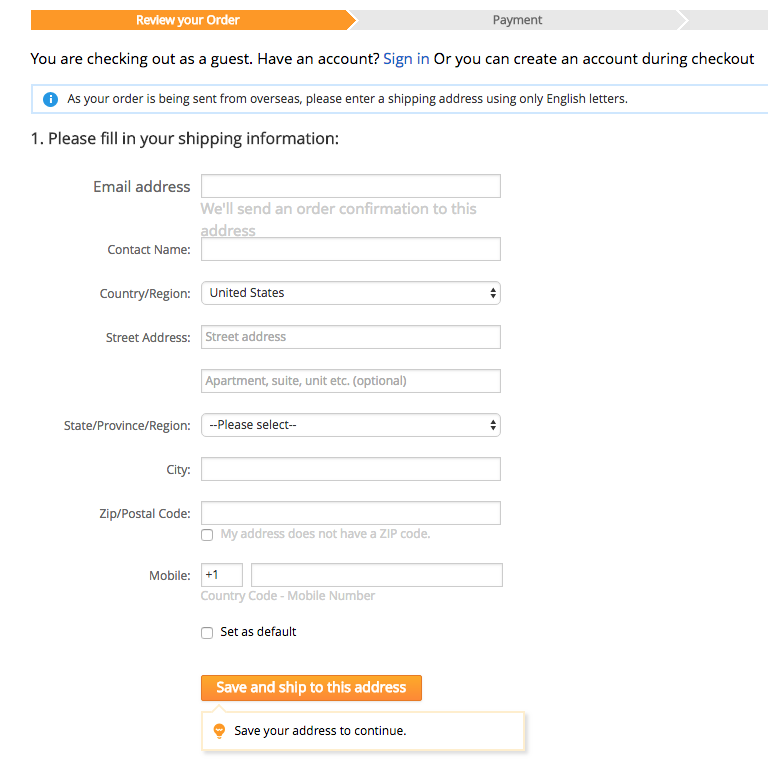Check 'My address does not have a ZIP code'
This screenshot has height=774, width=768.
(207, 535)
